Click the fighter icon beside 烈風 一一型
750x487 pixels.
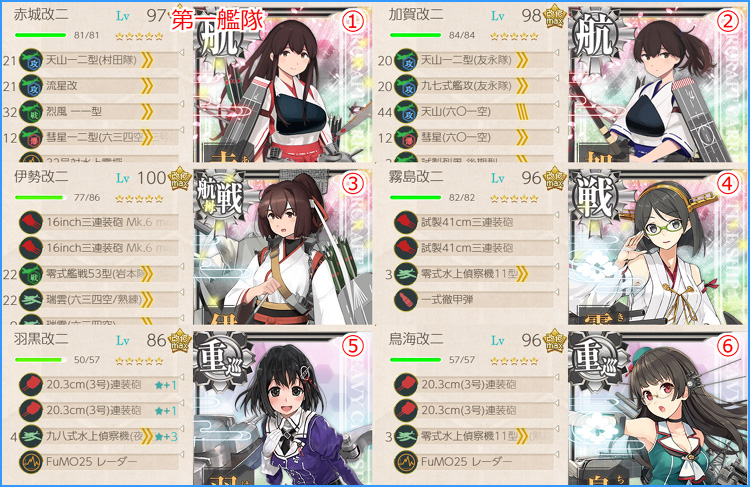tap(31, 112)
